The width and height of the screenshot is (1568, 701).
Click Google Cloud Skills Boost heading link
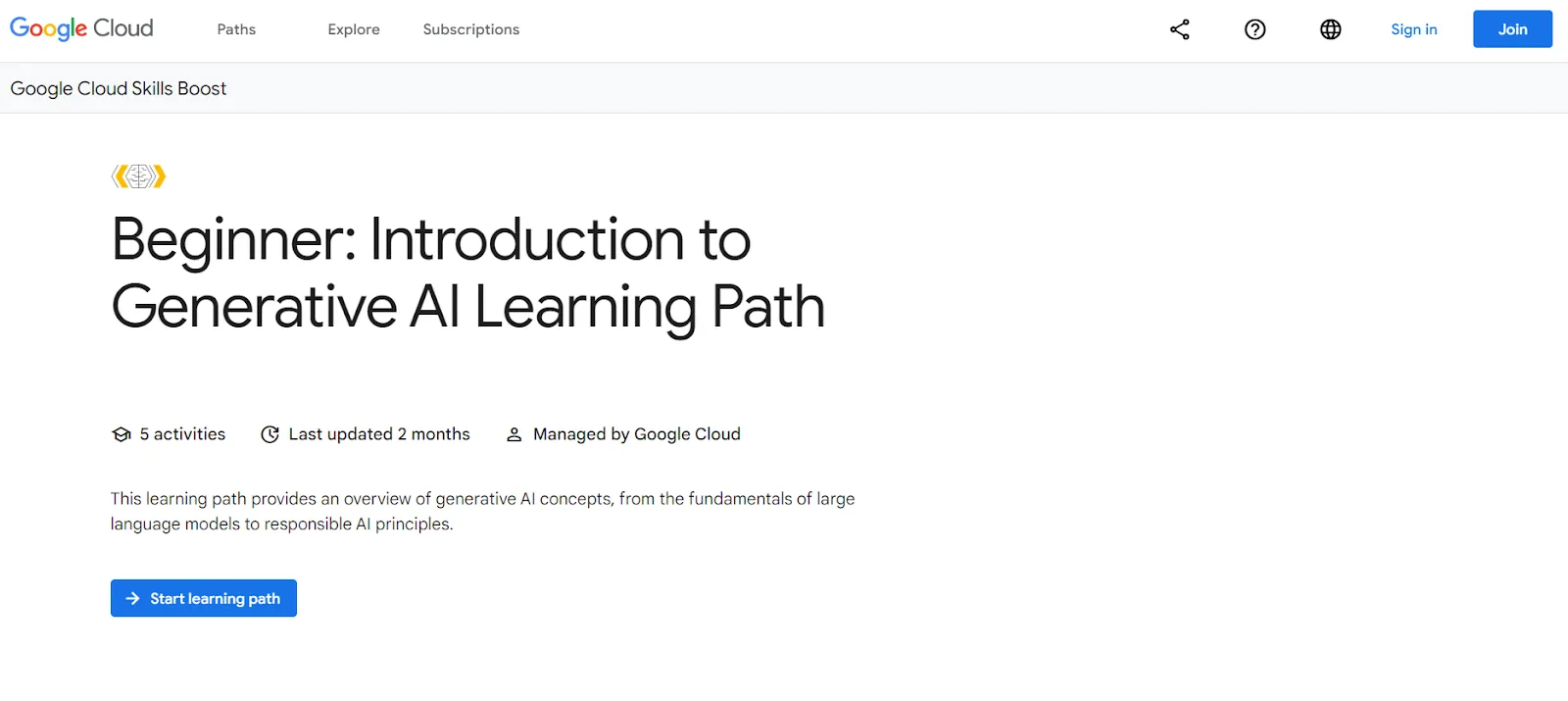click(x=119, y=88)
